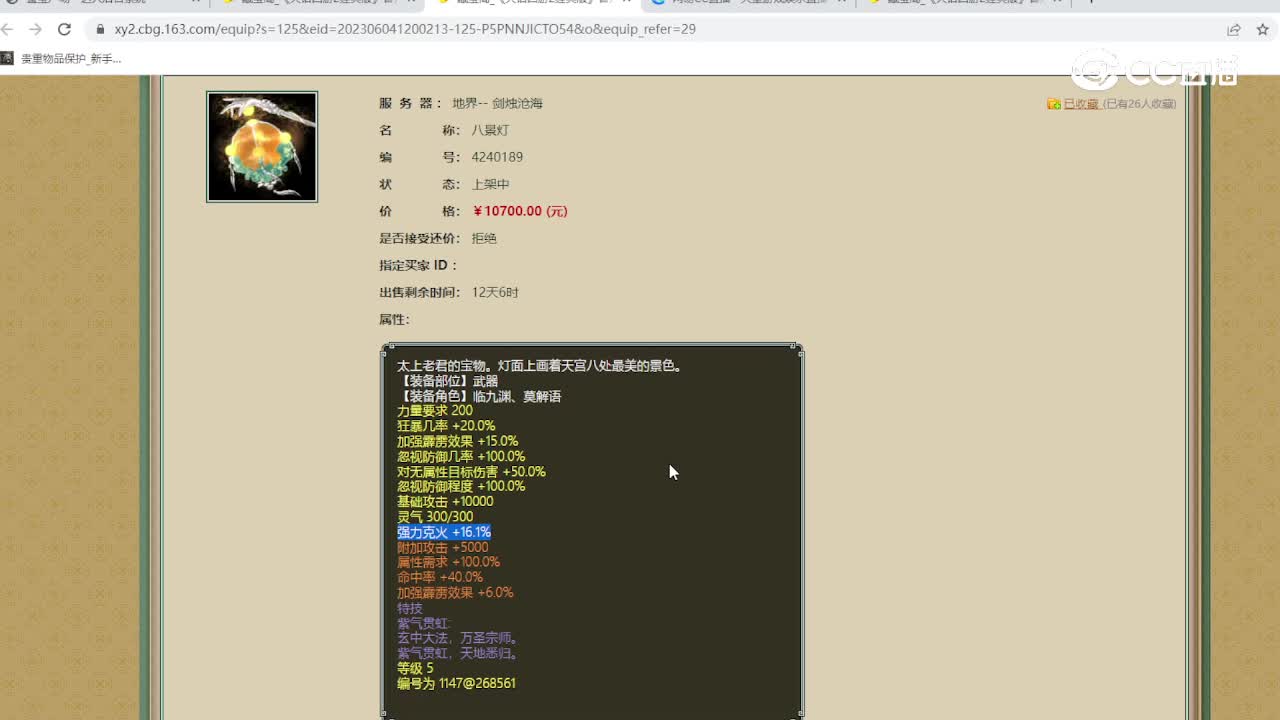Click the 已收藏 link

[x=1080, y=104]
